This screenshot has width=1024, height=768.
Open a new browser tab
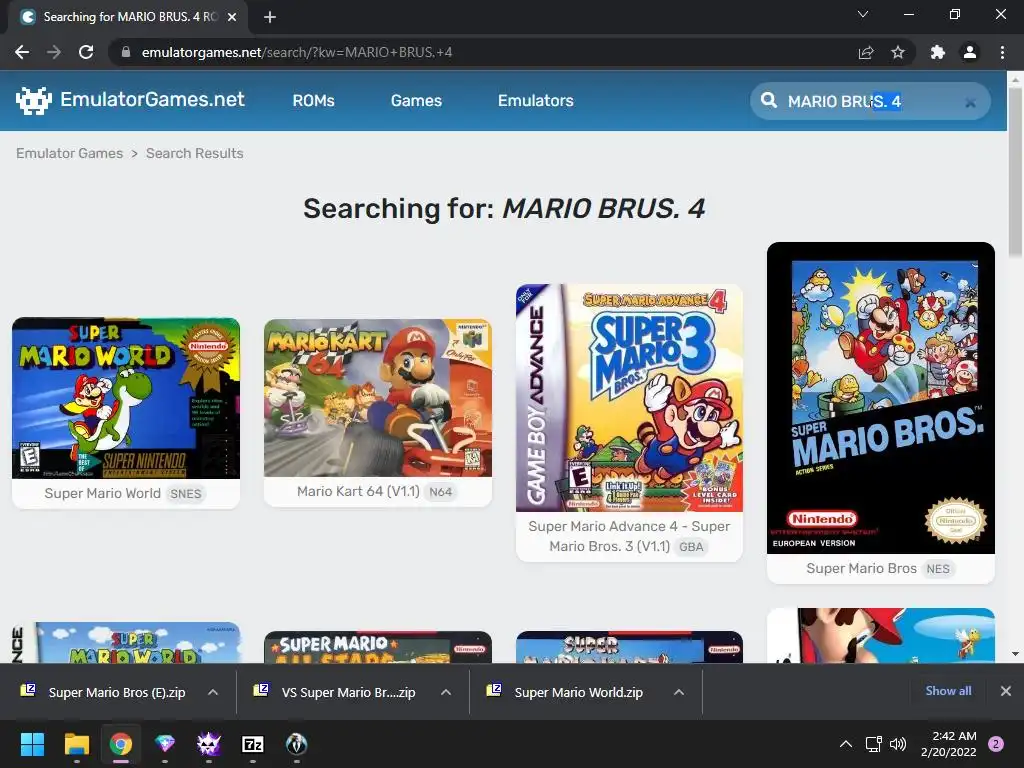tap(270, 17)
